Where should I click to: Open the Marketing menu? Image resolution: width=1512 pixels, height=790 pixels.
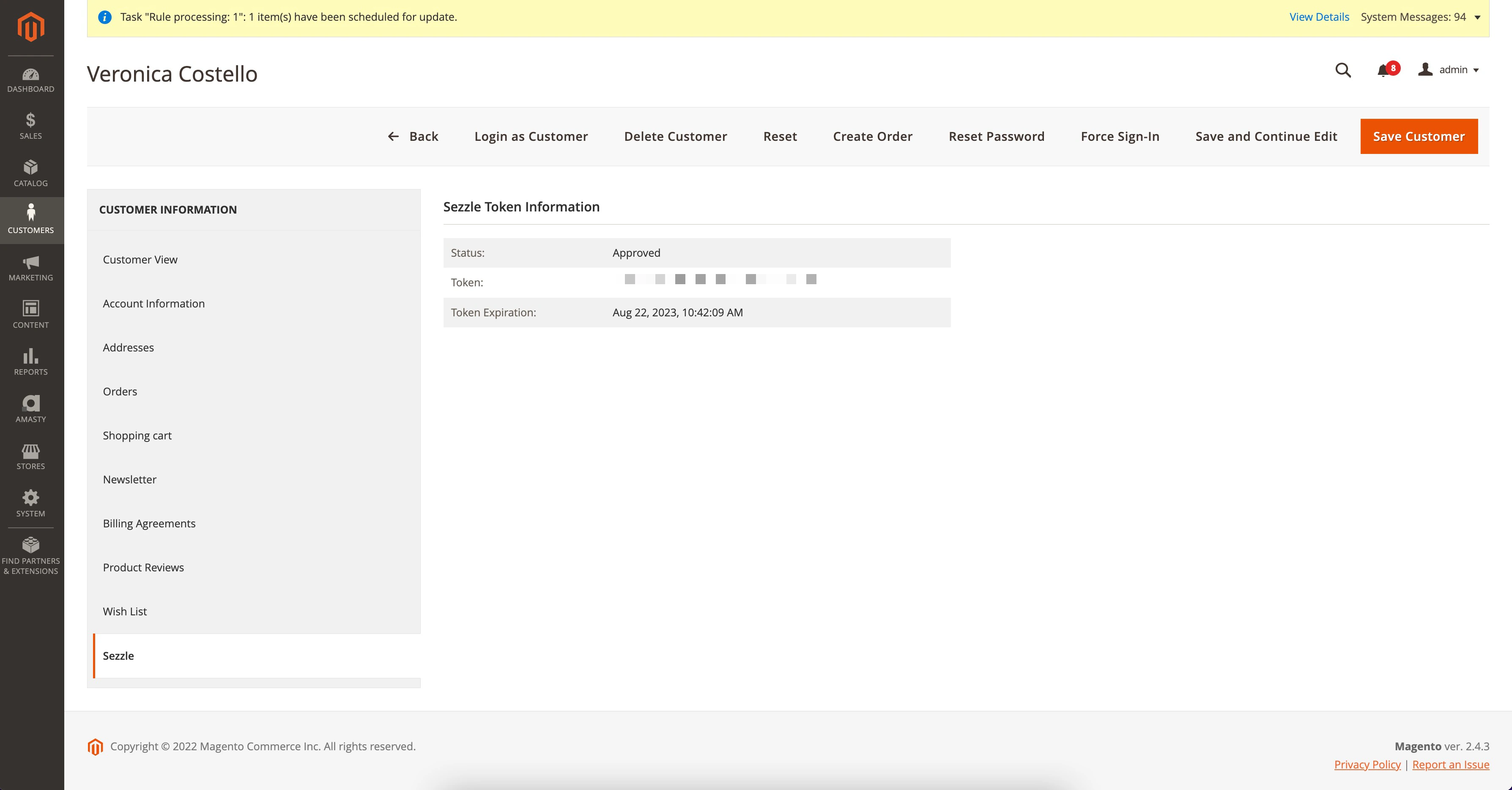(x=31, y=268)
